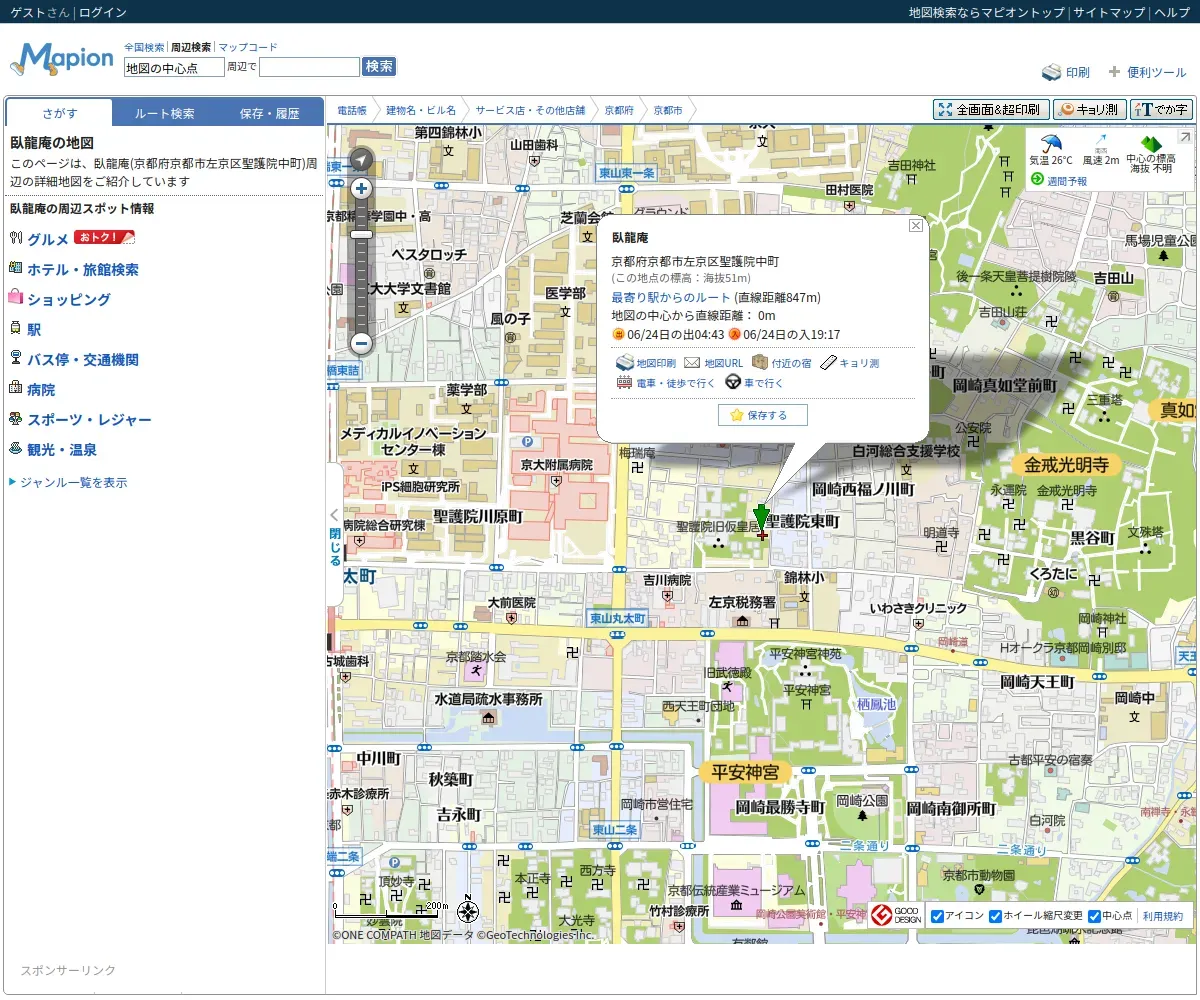Open ヘルプ link
Screen dimensions: 1200x1000
tap(1172, 12)
